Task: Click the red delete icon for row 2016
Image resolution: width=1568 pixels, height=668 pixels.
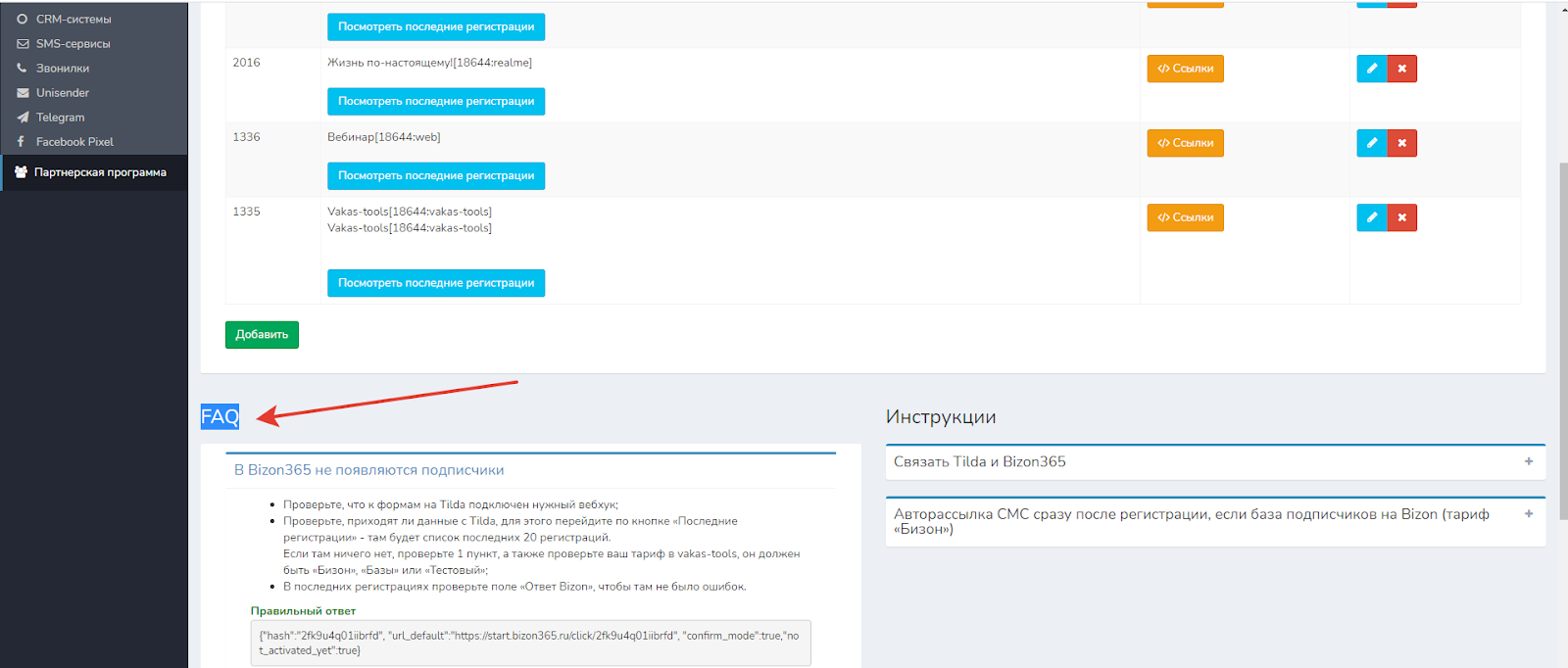Action: pos(1401,69)
